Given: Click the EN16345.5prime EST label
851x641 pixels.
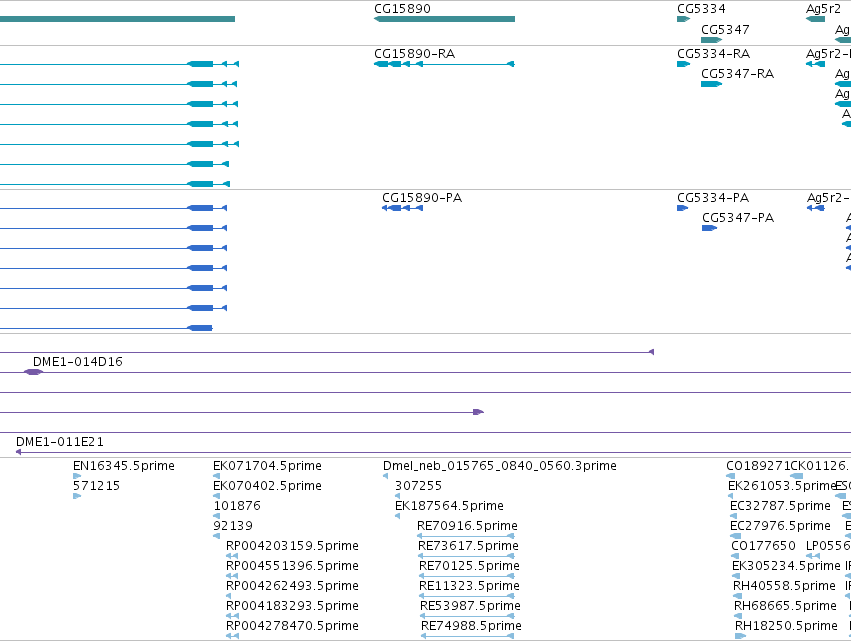Looking at the screenshot, I should [x=124, y=466].
